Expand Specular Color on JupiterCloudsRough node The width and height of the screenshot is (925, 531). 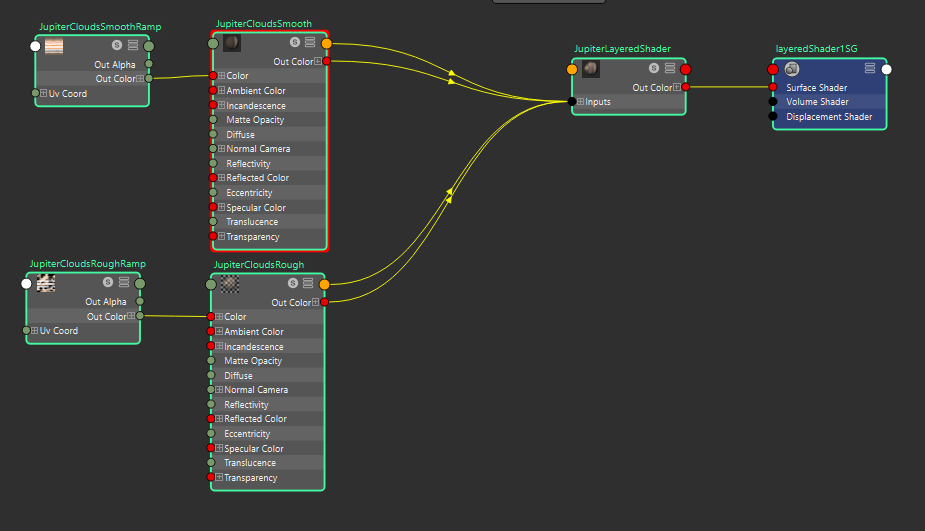point(219,449)
